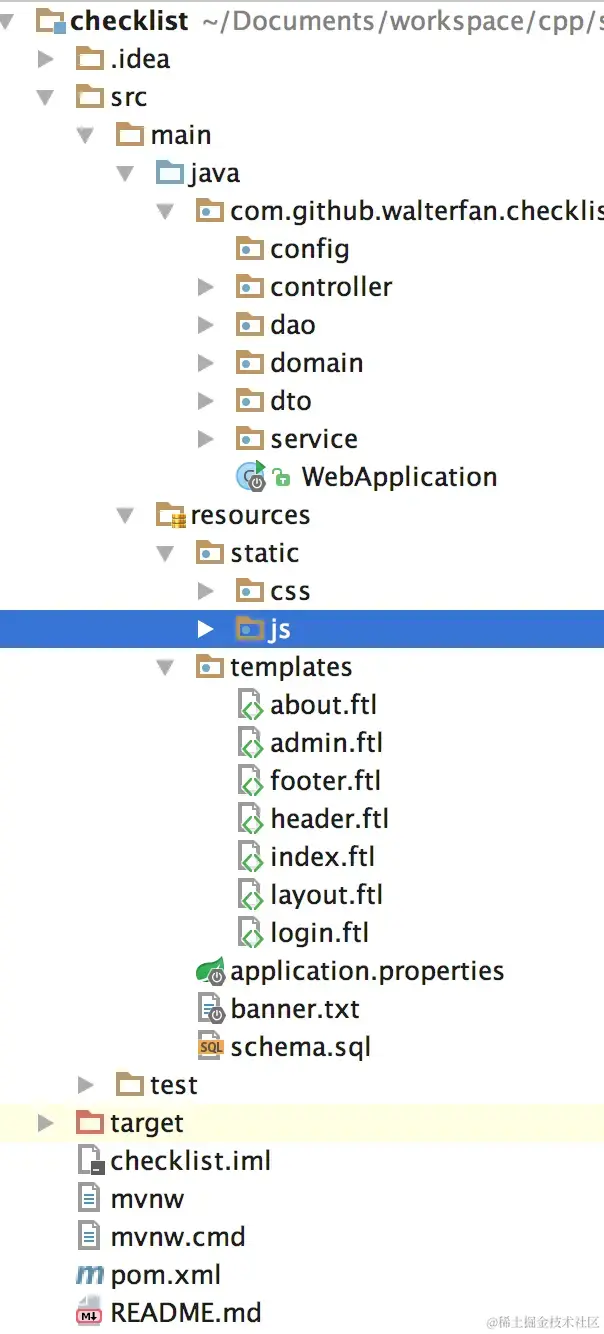
Task: Click the index.ftl FreeMarker template icon
Action: tap(250, 856)
